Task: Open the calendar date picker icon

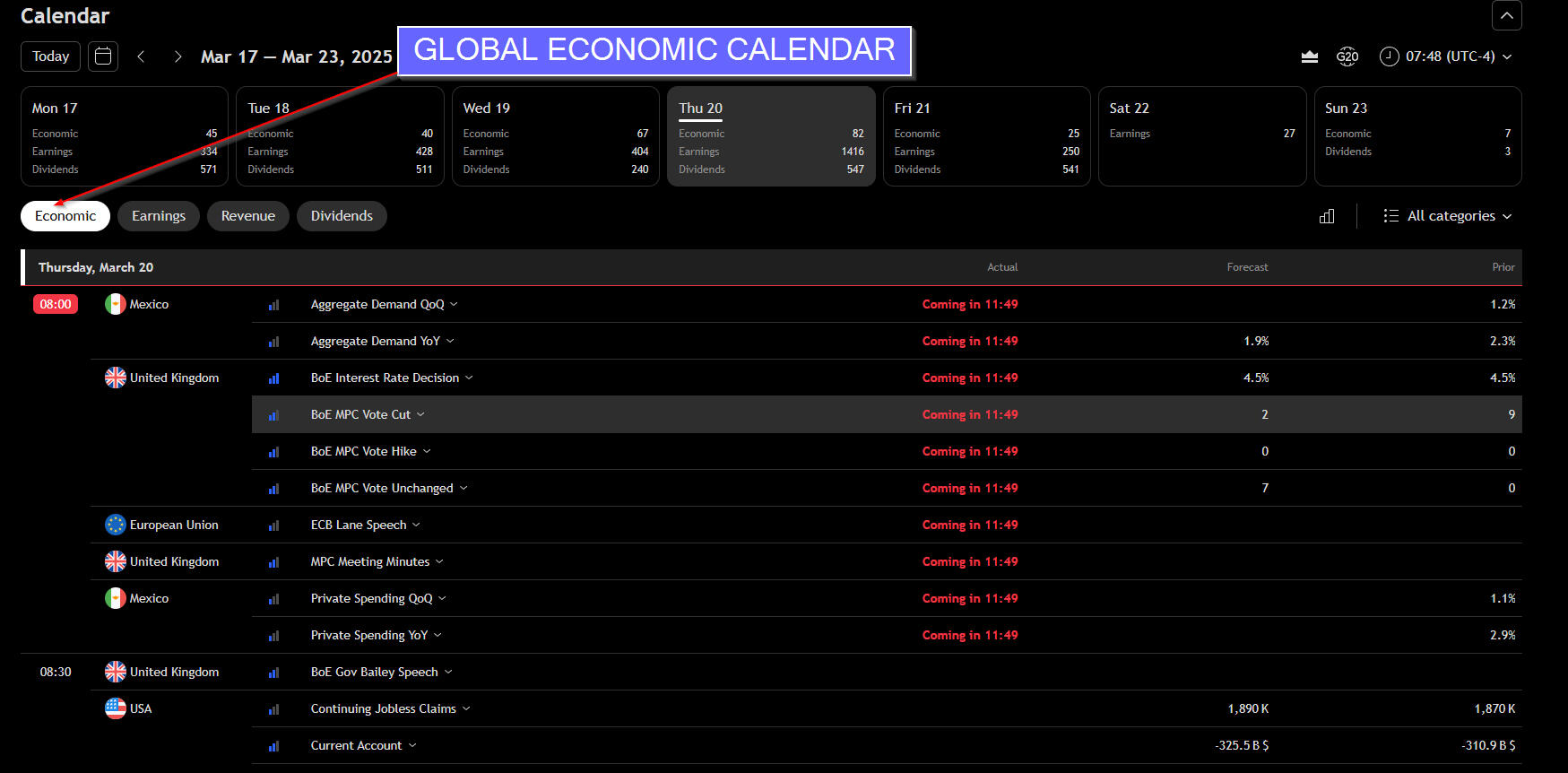Action: click(x=103, y=56)
